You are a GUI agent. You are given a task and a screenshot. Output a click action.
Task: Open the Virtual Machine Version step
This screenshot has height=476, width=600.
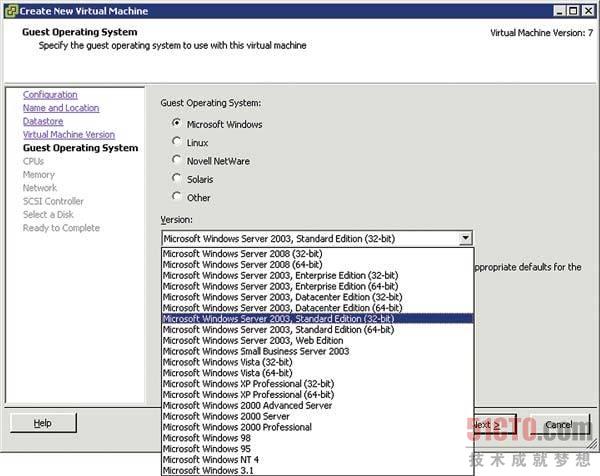(x=69, y=135)
